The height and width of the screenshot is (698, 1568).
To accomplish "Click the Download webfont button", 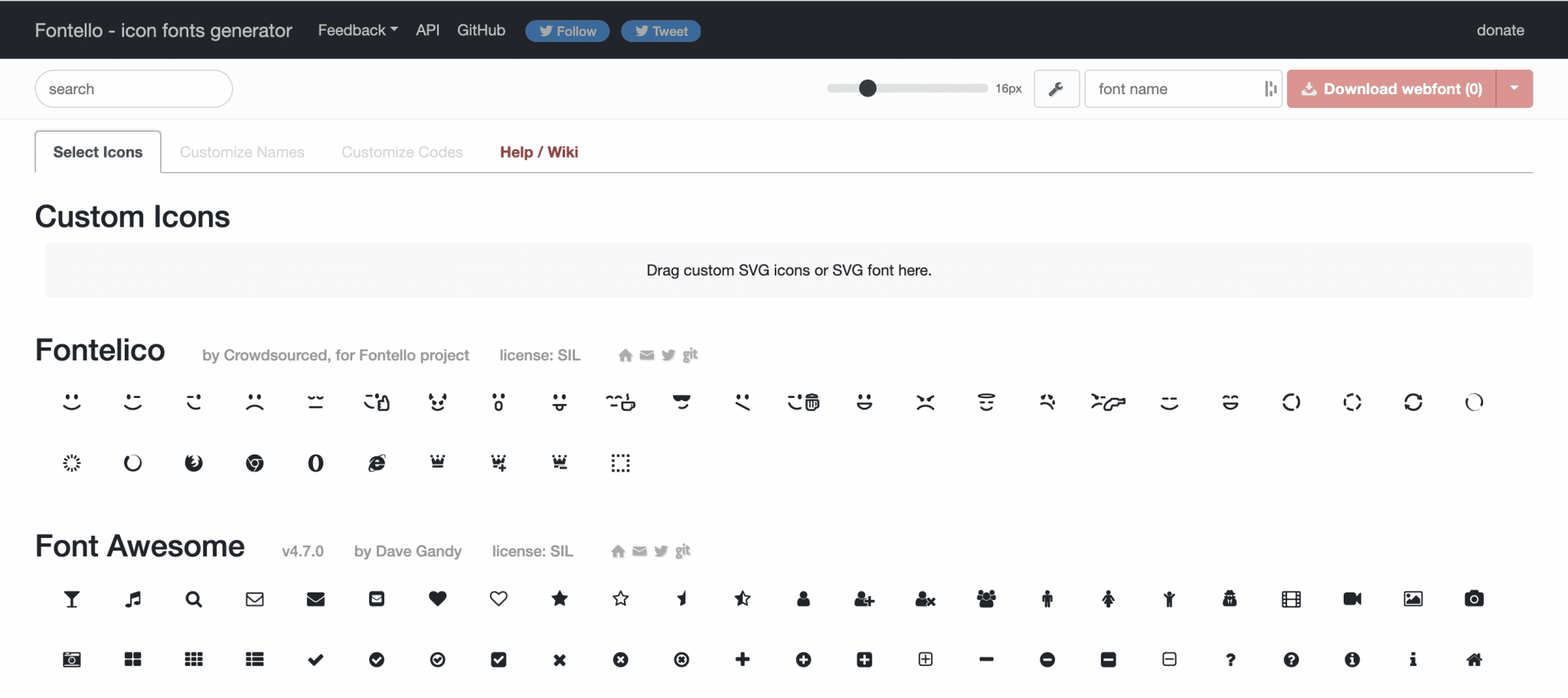I will point(1391,89).
